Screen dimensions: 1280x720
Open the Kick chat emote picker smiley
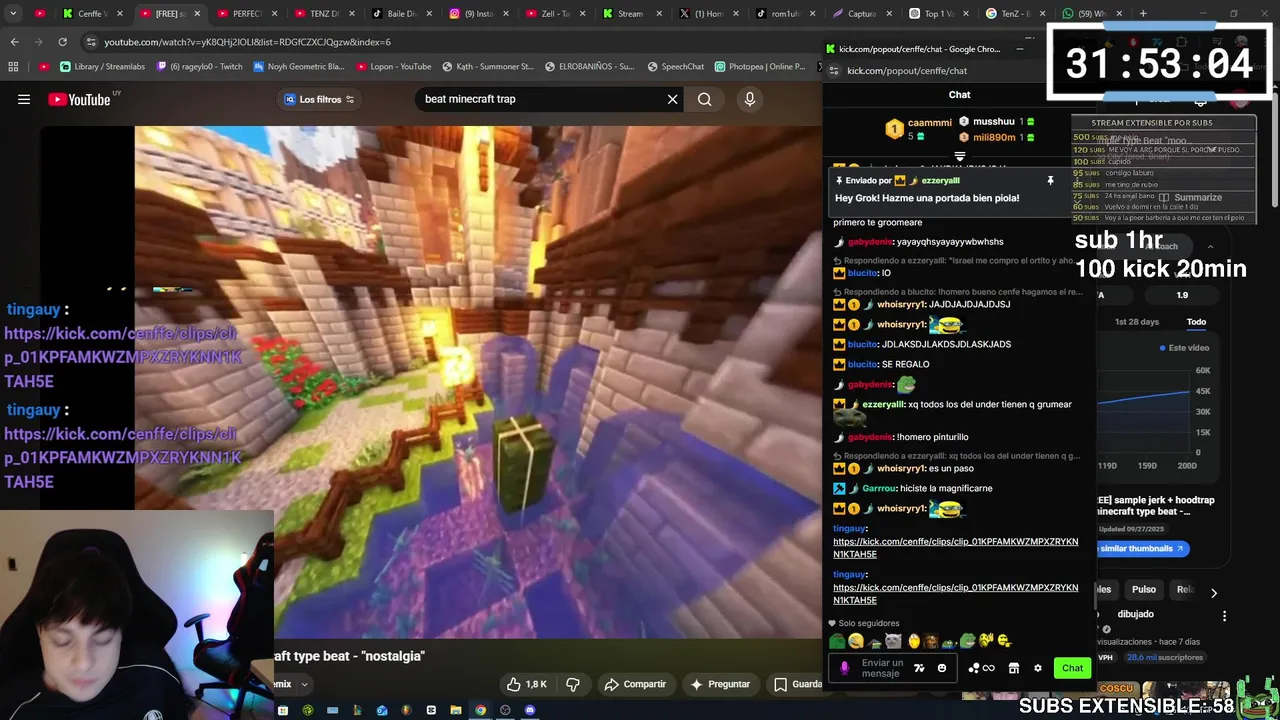(x=941, y=668)
